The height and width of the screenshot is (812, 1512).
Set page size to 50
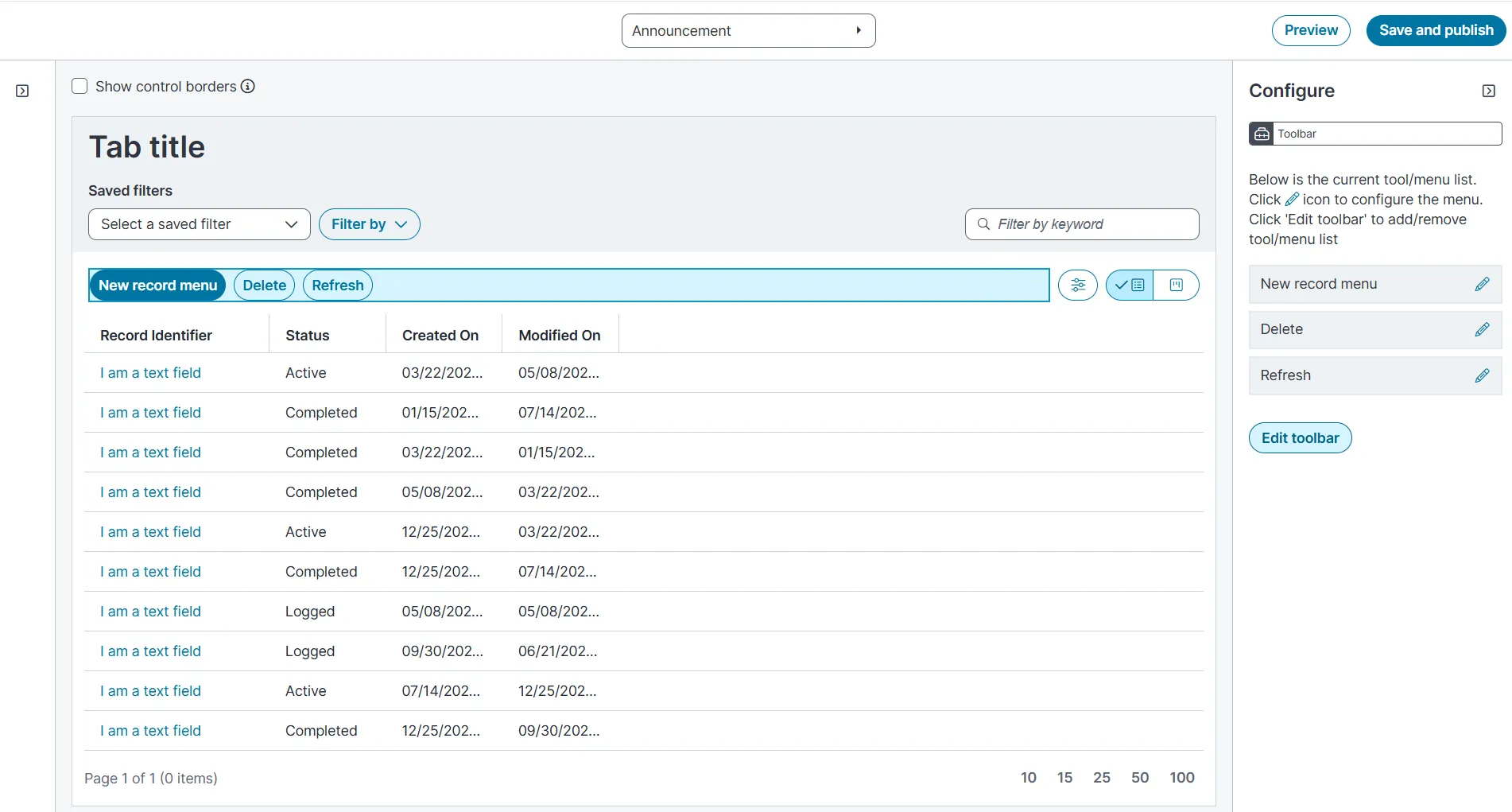(1140, 778)
